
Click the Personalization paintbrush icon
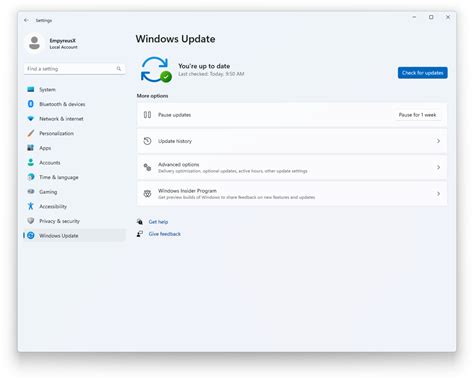(x=31, y=133)
